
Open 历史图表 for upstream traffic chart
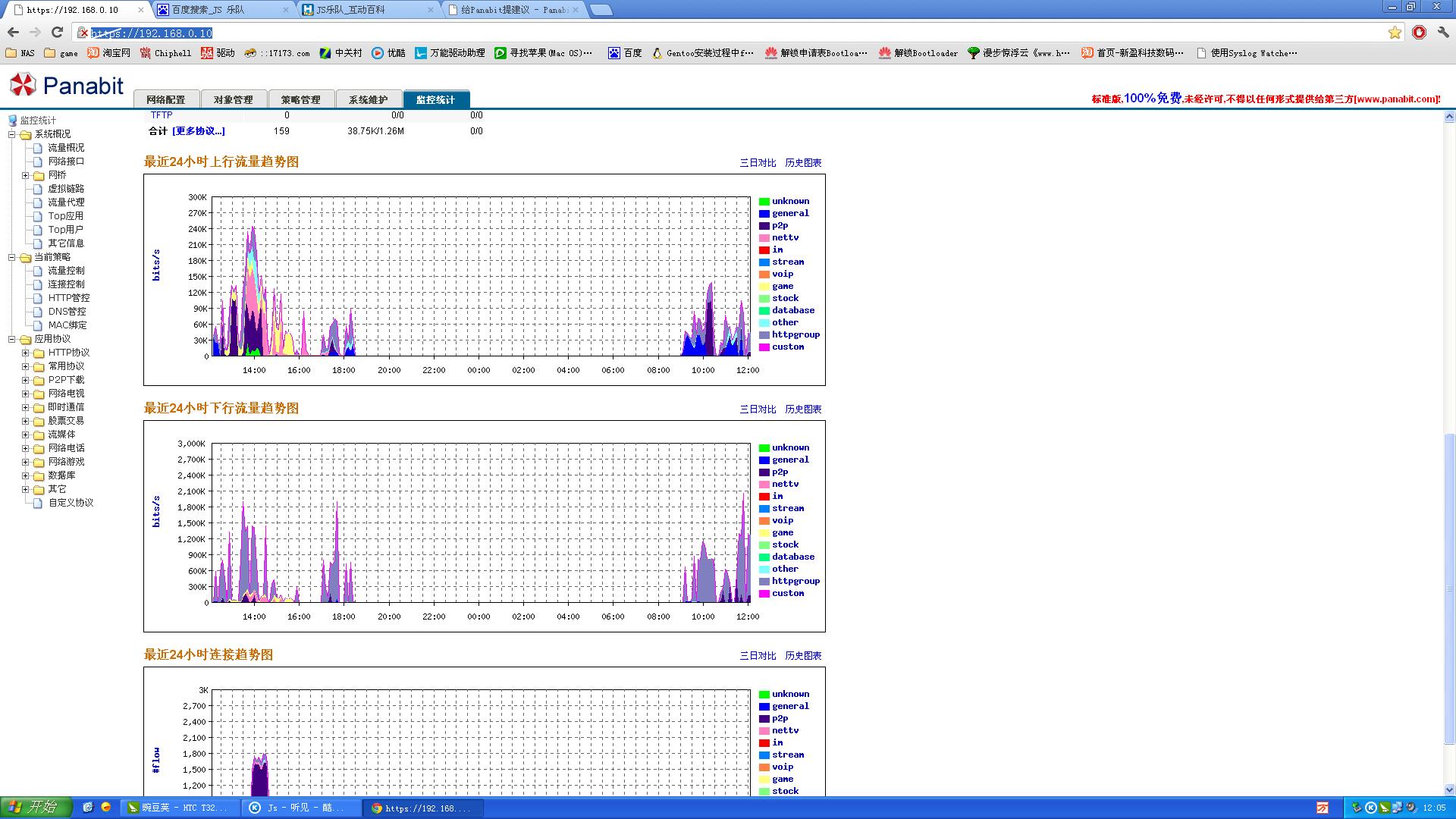point(803,163)
